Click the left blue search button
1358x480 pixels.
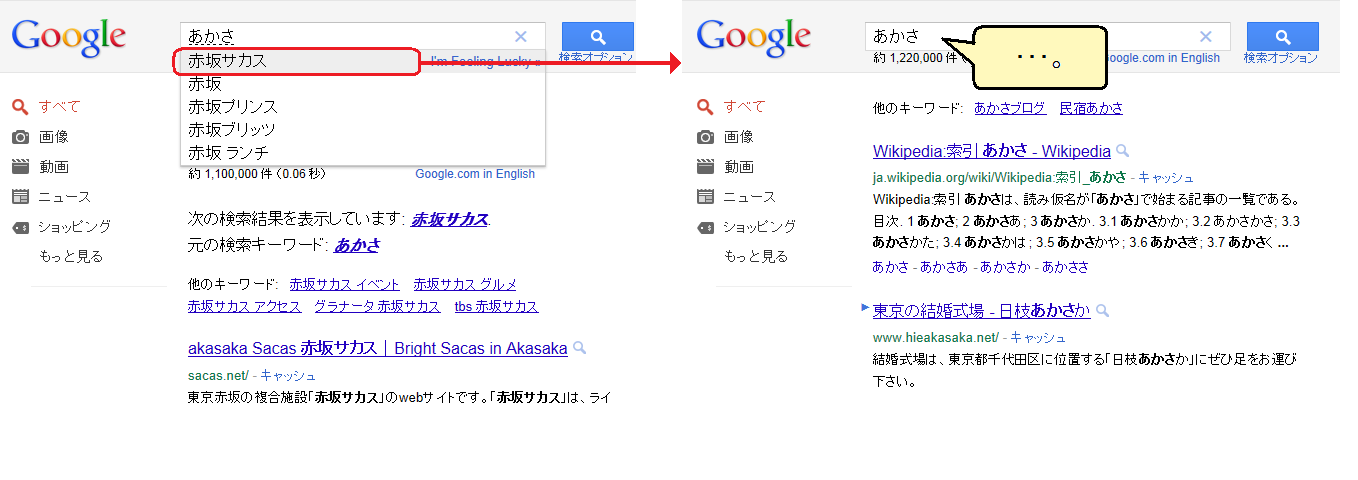coord(598,36)
